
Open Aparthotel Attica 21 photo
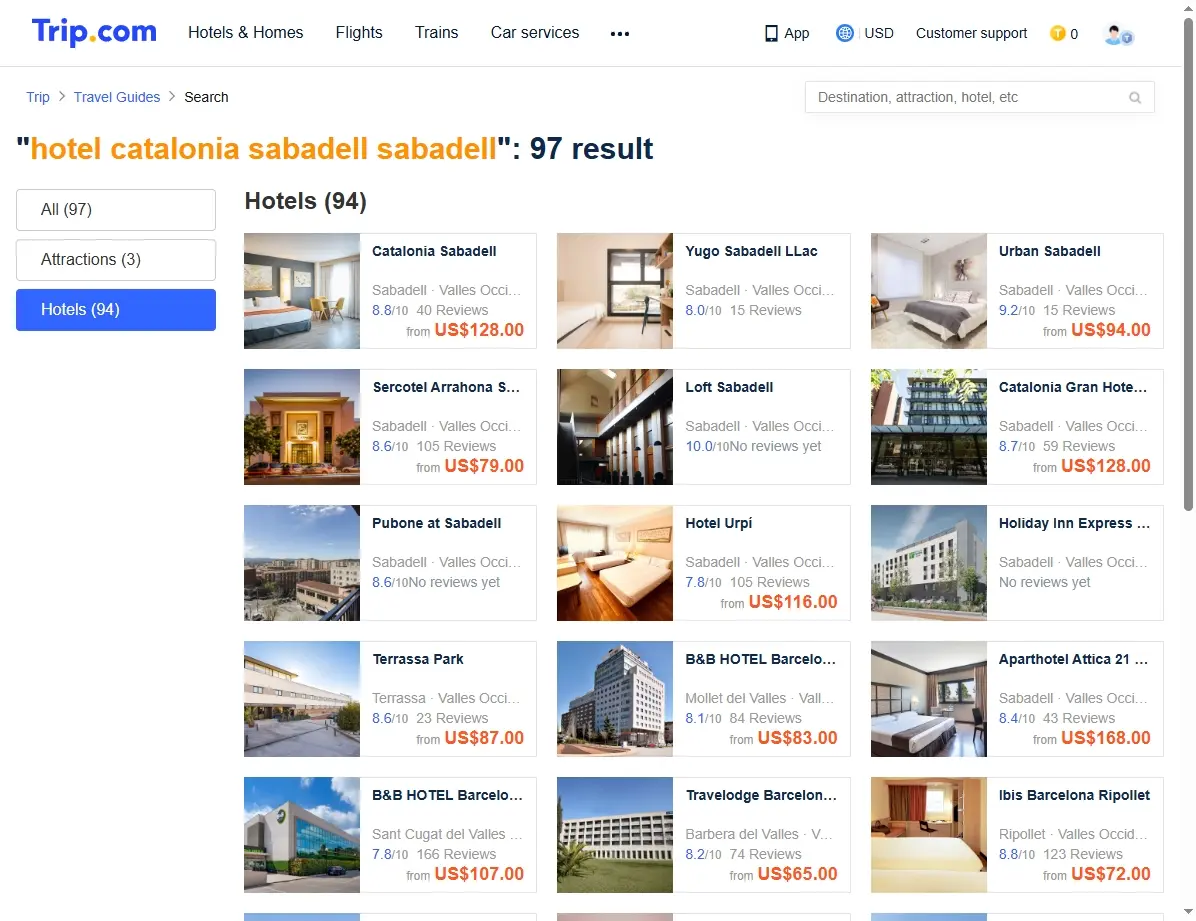click(929, 698)
